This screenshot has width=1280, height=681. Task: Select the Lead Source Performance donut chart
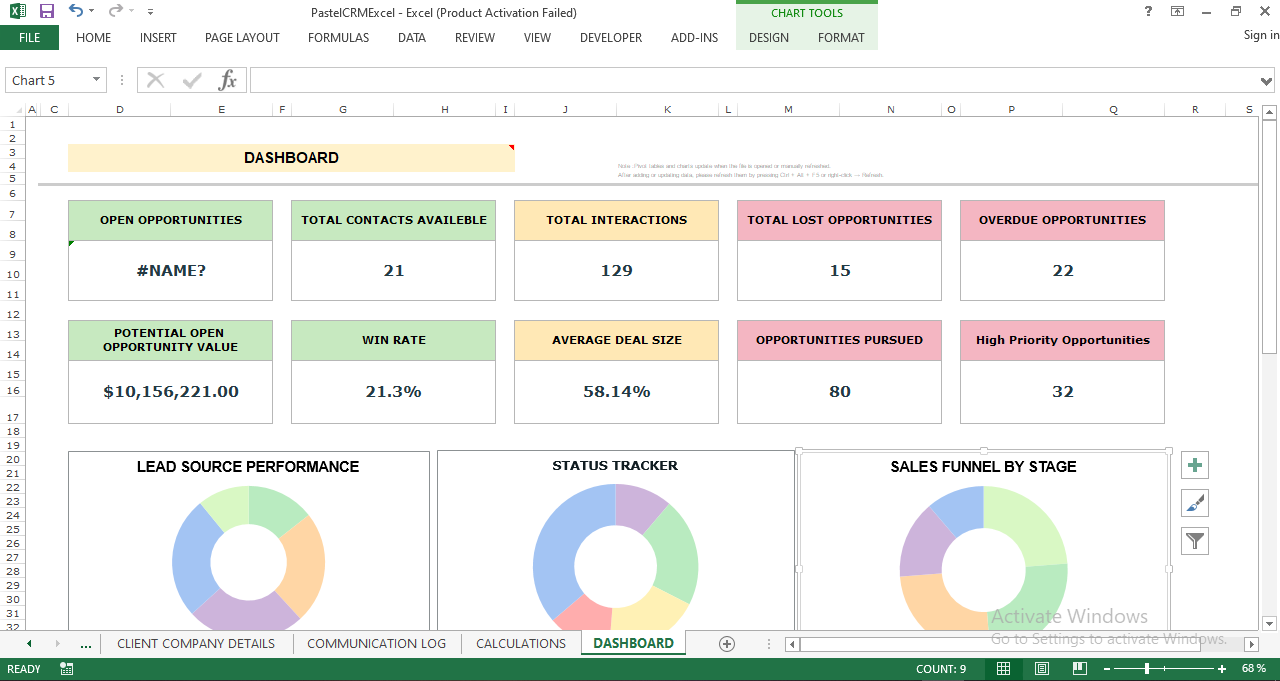tap(248, 560)
